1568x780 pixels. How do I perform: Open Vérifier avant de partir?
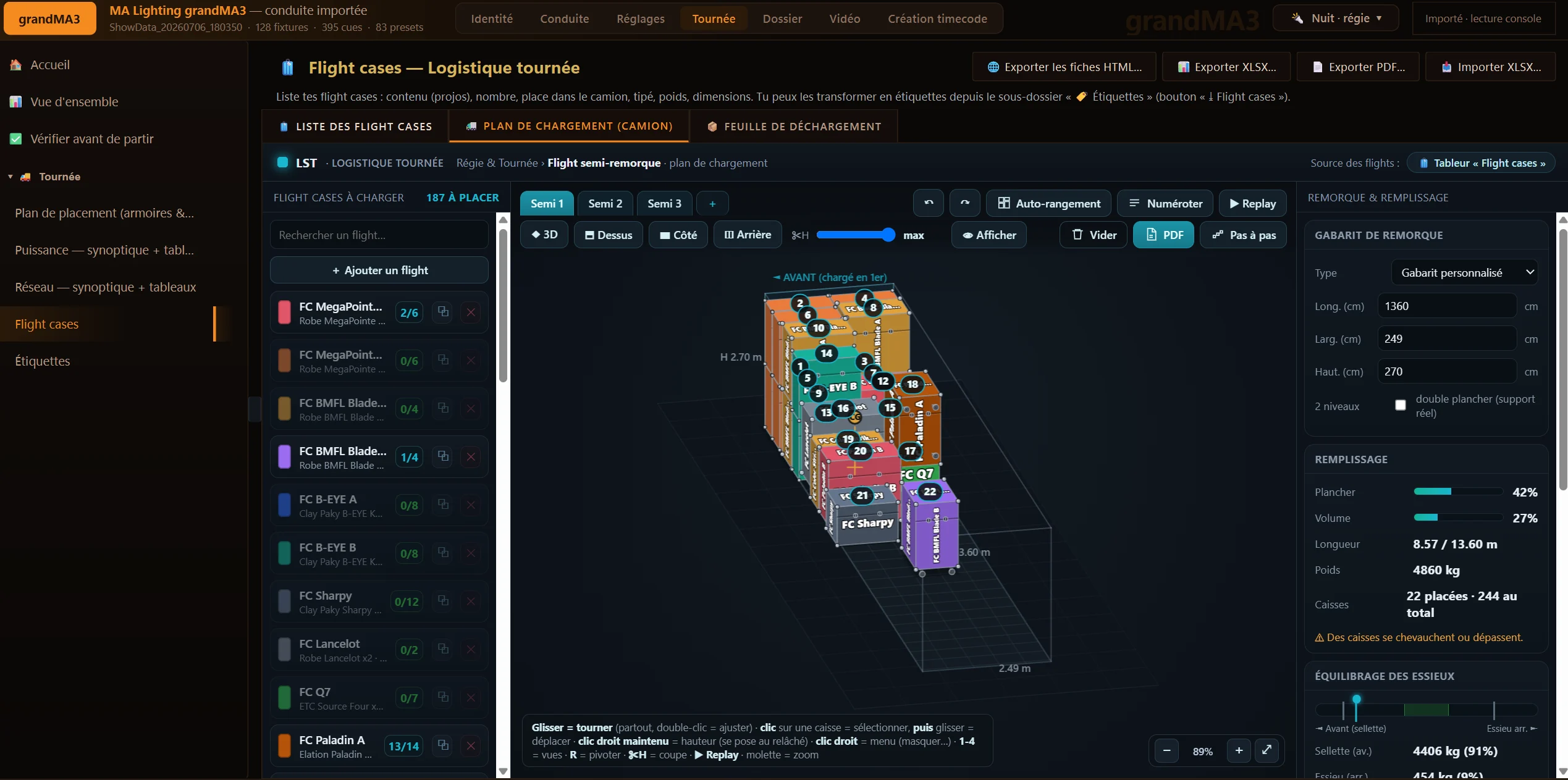coord(92,139)
